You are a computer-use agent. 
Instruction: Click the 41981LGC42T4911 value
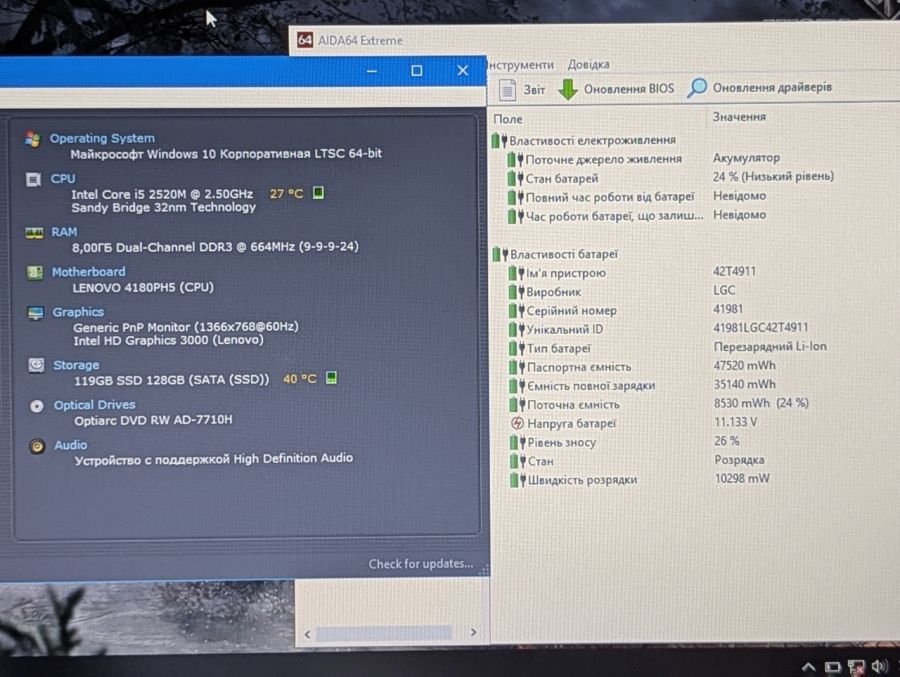(x=761, y=327)
